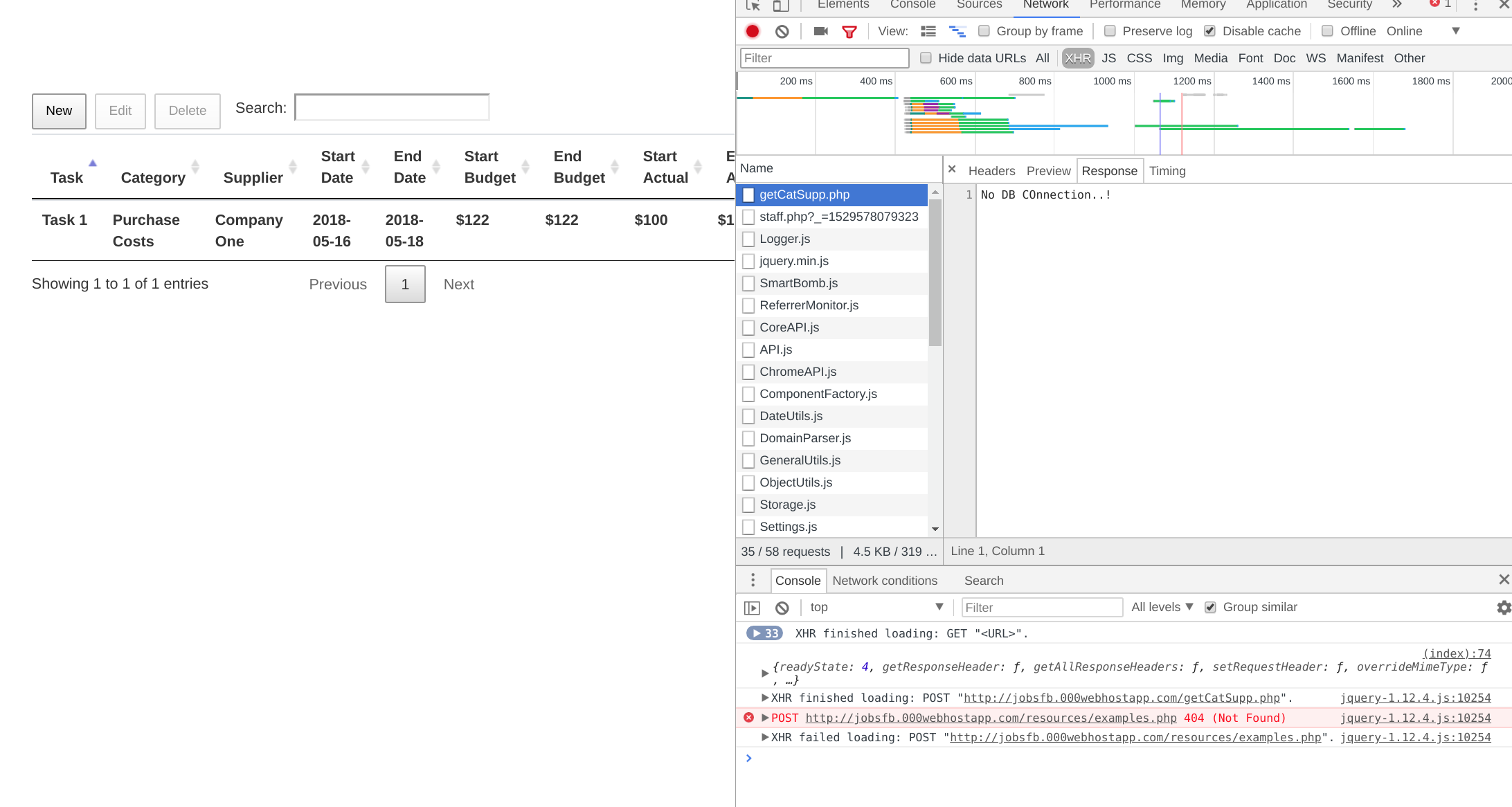Viewport: 1512px width, 807px height.
Task: Click the red load-event line in the overview
Action: 1182,123
